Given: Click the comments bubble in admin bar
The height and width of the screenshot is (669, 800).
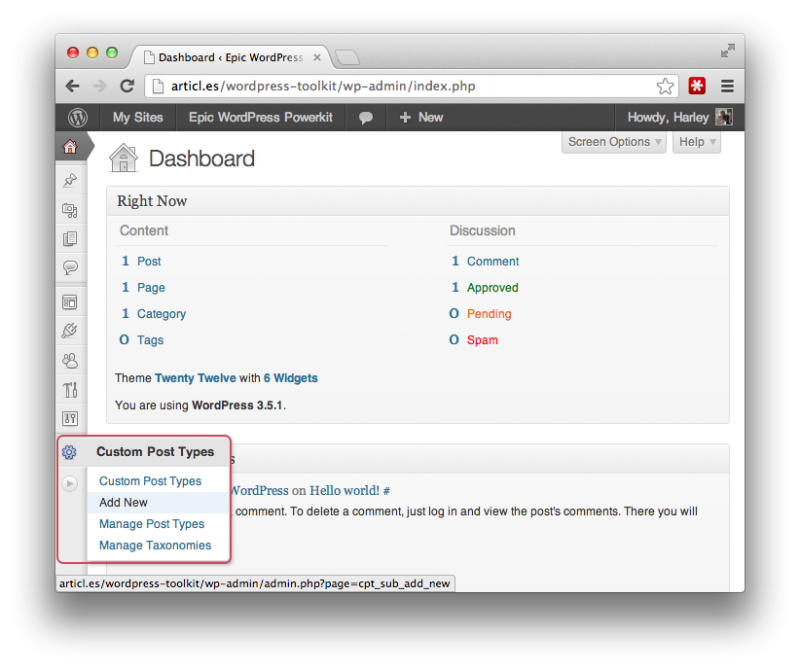Looking at the screenshot, I should [x=366, y=118].
